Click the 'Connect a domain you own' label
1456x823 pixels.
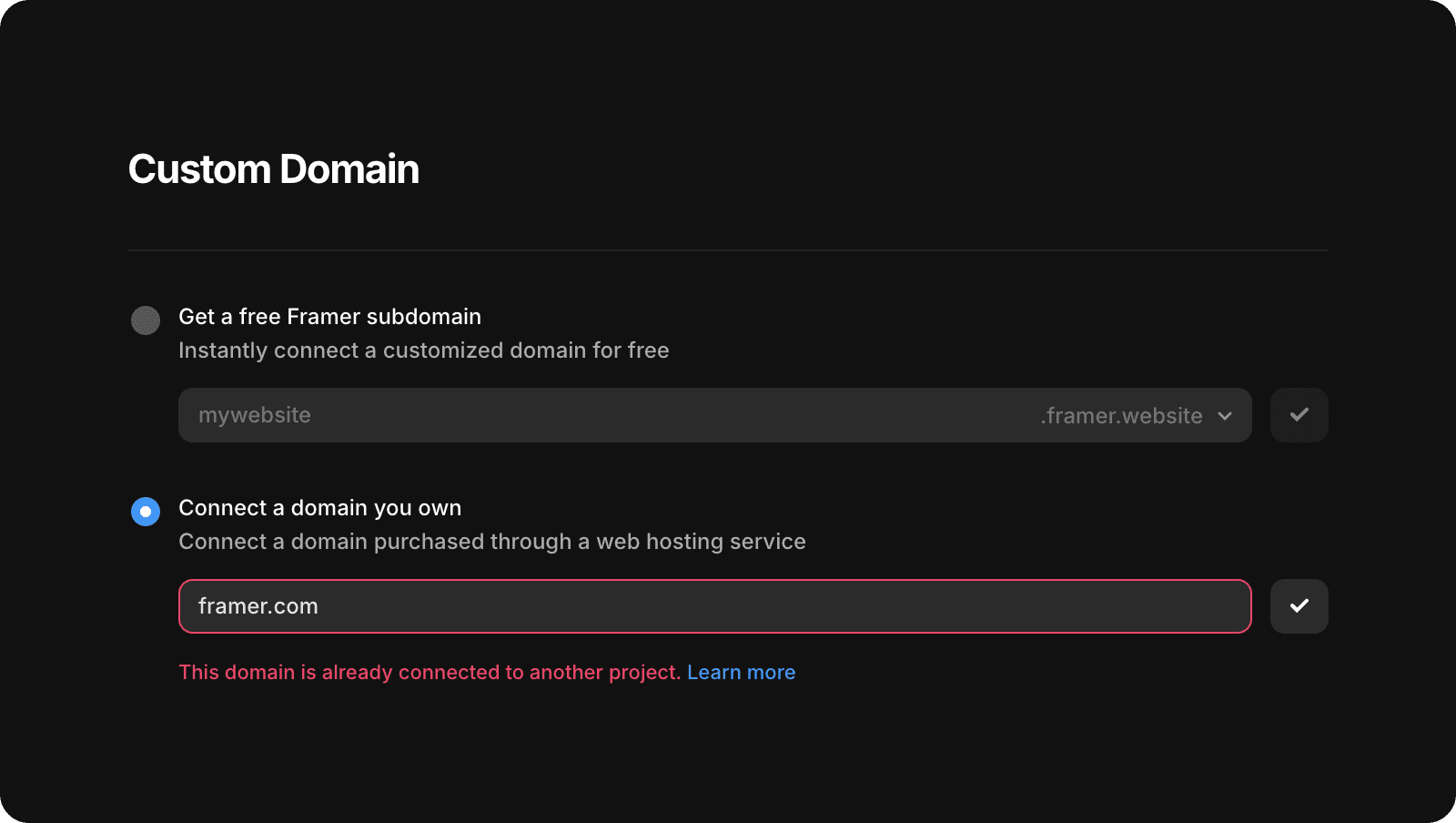[x=319, y=508]
